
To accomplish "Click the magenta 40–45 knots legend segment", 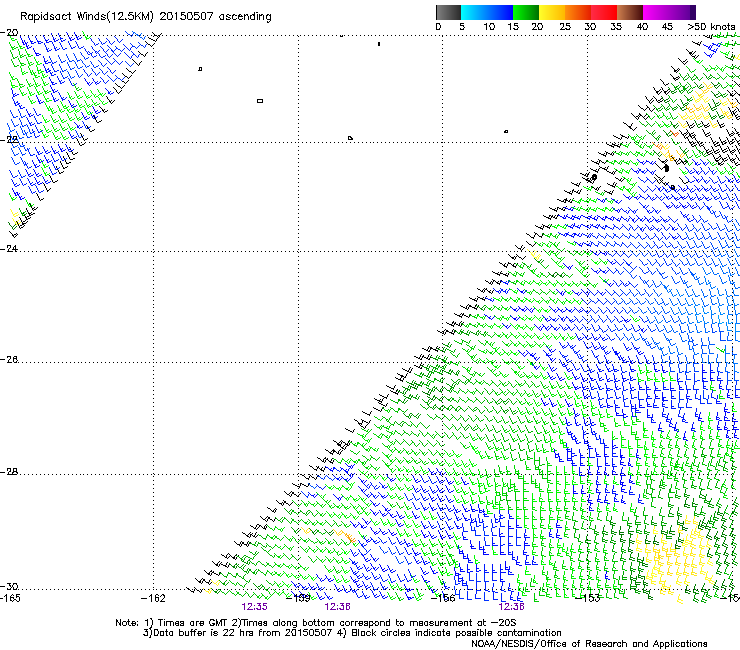I will tap(656, 12).
